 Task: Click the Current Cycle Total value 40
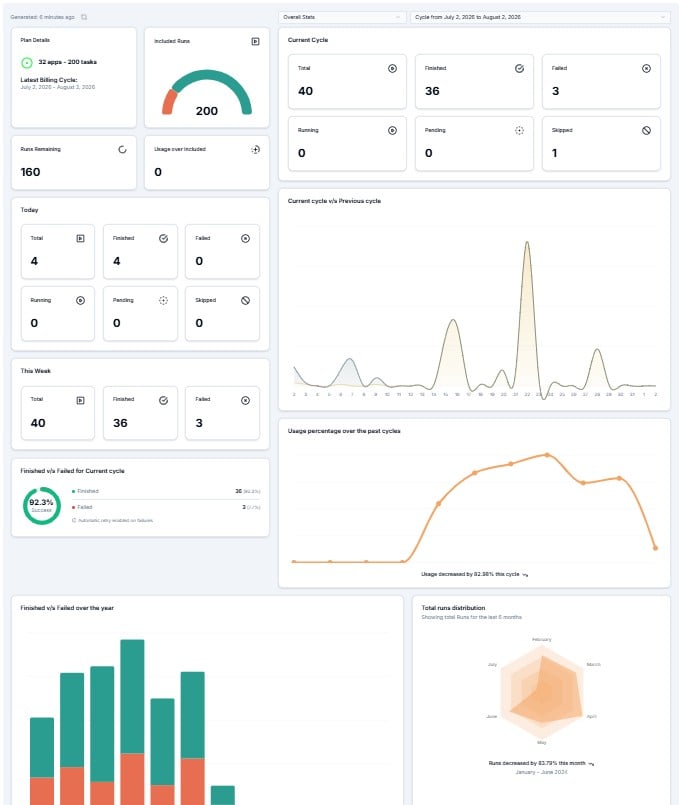pyautogui.click(x=305, y=91)
